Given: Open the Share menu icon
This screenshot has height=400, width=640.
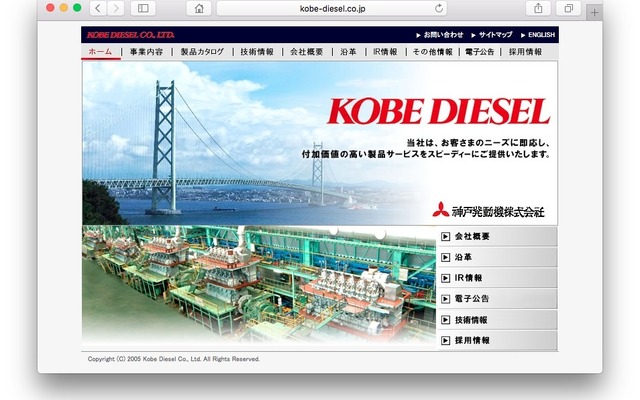Looking at the screenshot, I should [538, 8].
